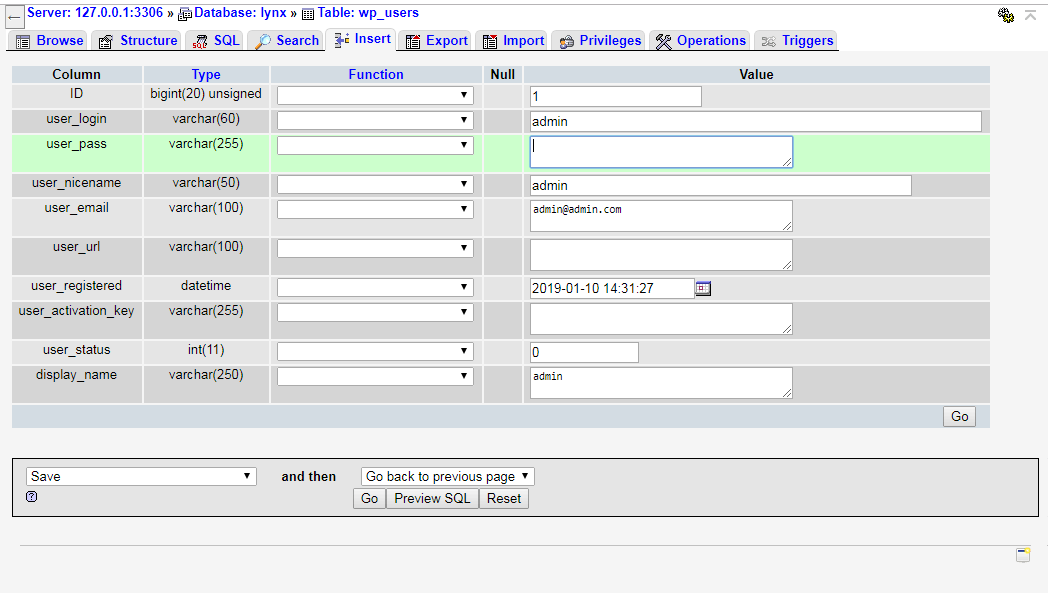
Task: Click the 'varchar(60)' type cell
Action: coord(206,119)
